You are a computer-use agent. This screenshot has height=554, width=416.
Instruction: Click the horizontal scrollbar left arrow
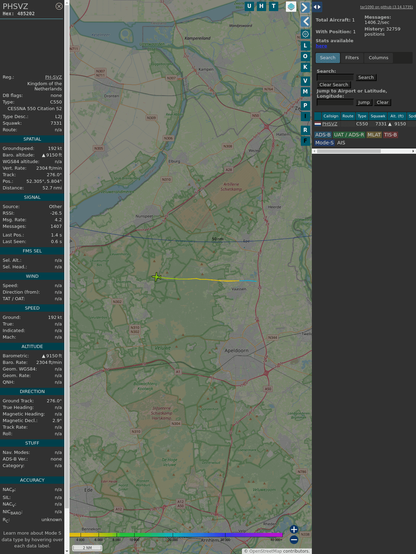click(315, 151)
